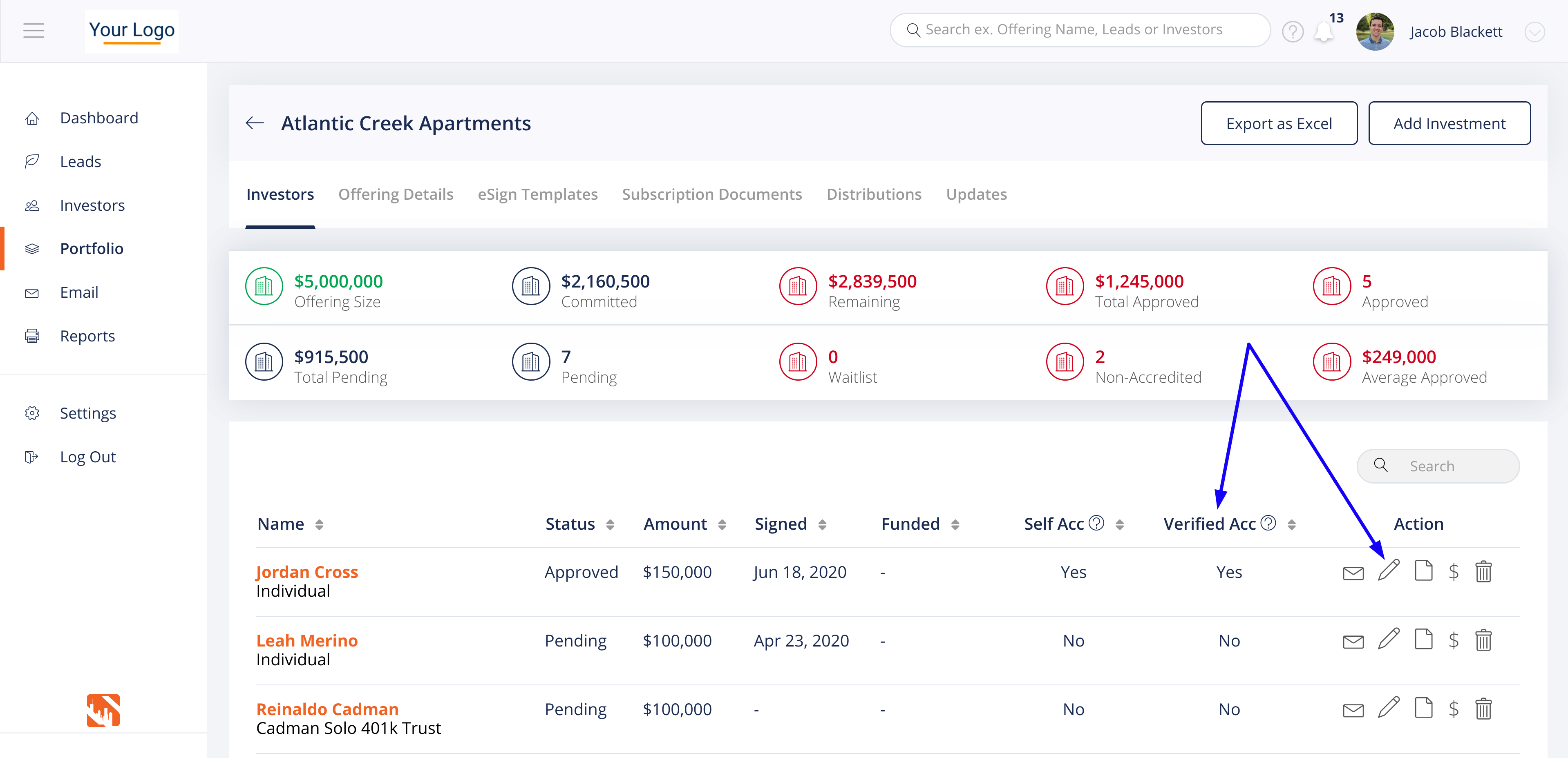Click the dollar sign icon for Jordan Cross
The image size is (1568, 758).
(x=1454, y=572)
